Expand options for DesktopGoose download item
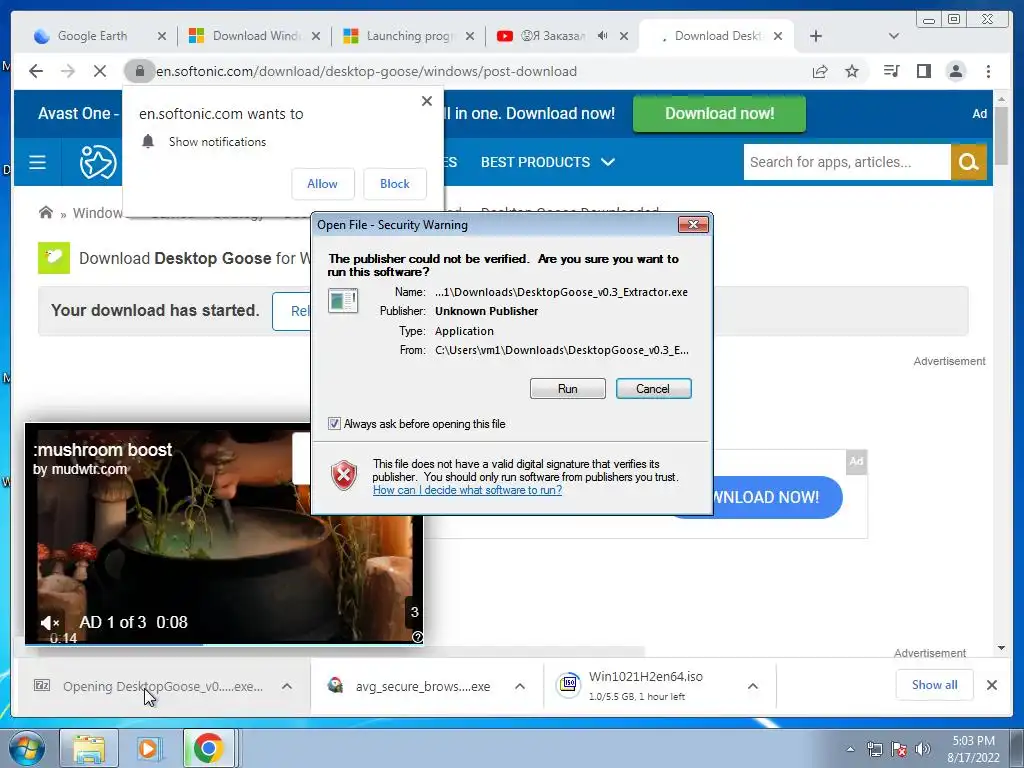The image size is (1024, 768). pyautogui.click(x=287, y=686)
